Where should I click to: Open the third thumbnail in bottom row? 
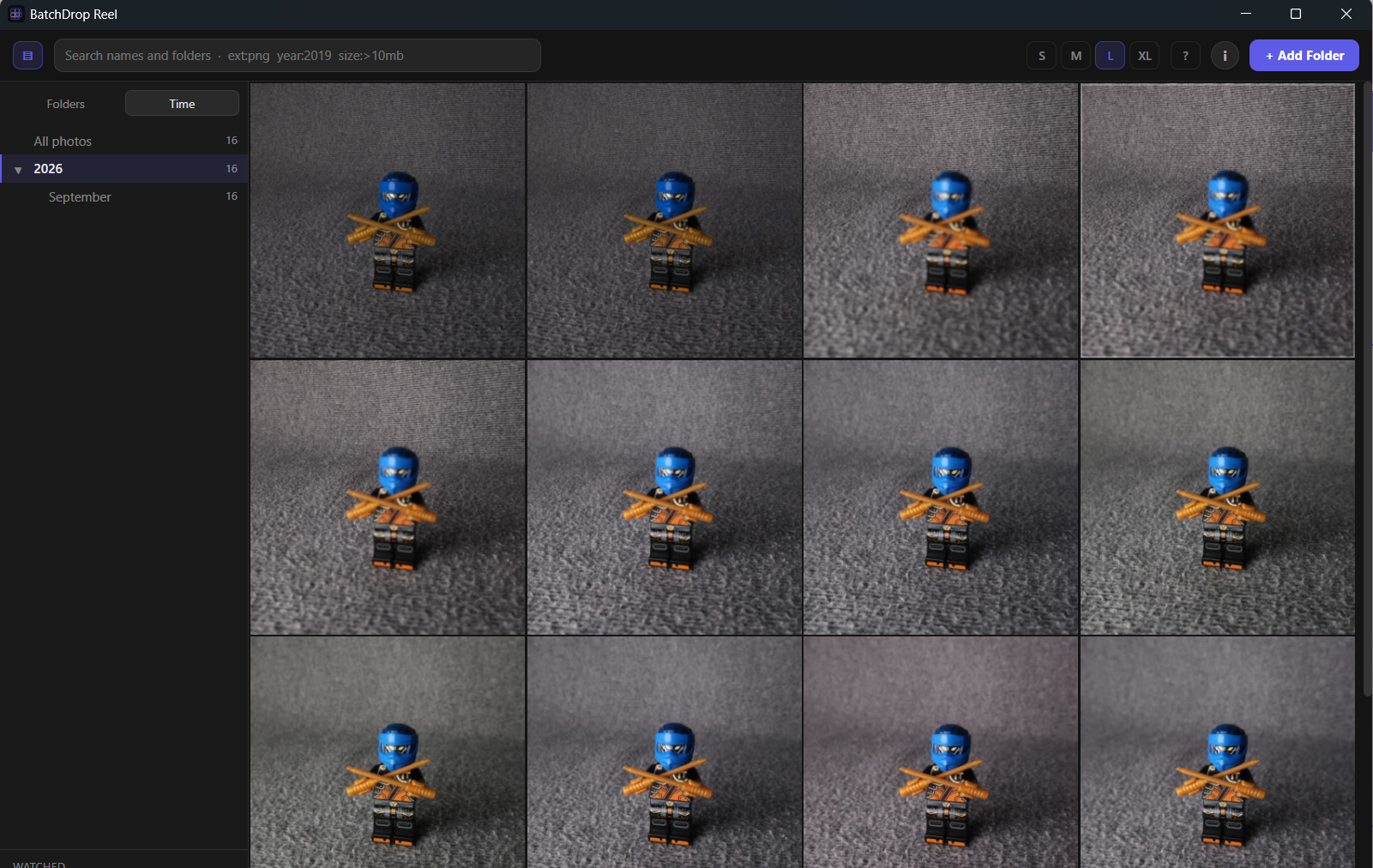click(941, 752)
